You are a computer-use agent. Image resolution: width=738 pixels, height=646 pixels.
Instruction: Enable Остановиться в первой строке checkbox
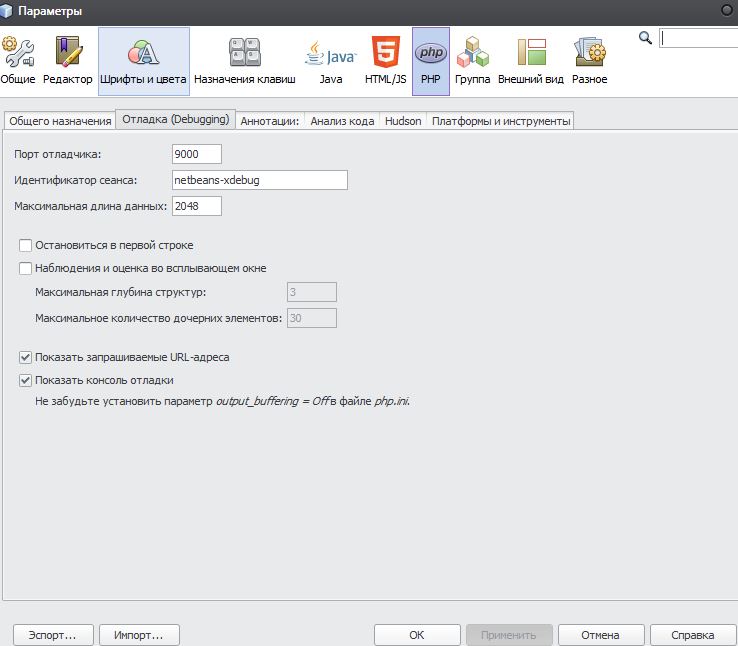click(26, 245)
